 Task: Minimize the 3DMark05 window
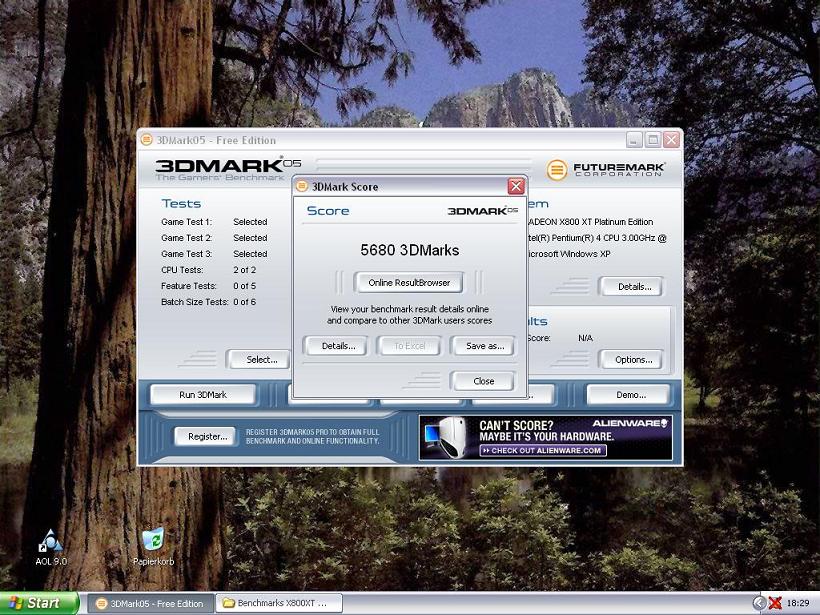tap(633, 140)
